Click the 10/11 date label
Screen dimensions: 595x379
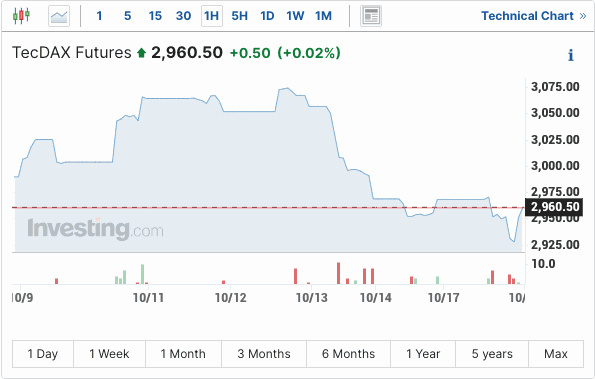(148, 298)
